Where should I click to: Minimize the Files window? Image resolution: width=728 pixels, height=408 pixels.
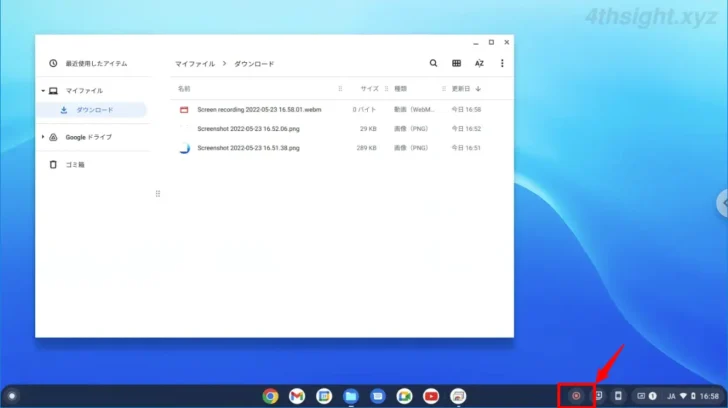(475, 43)
